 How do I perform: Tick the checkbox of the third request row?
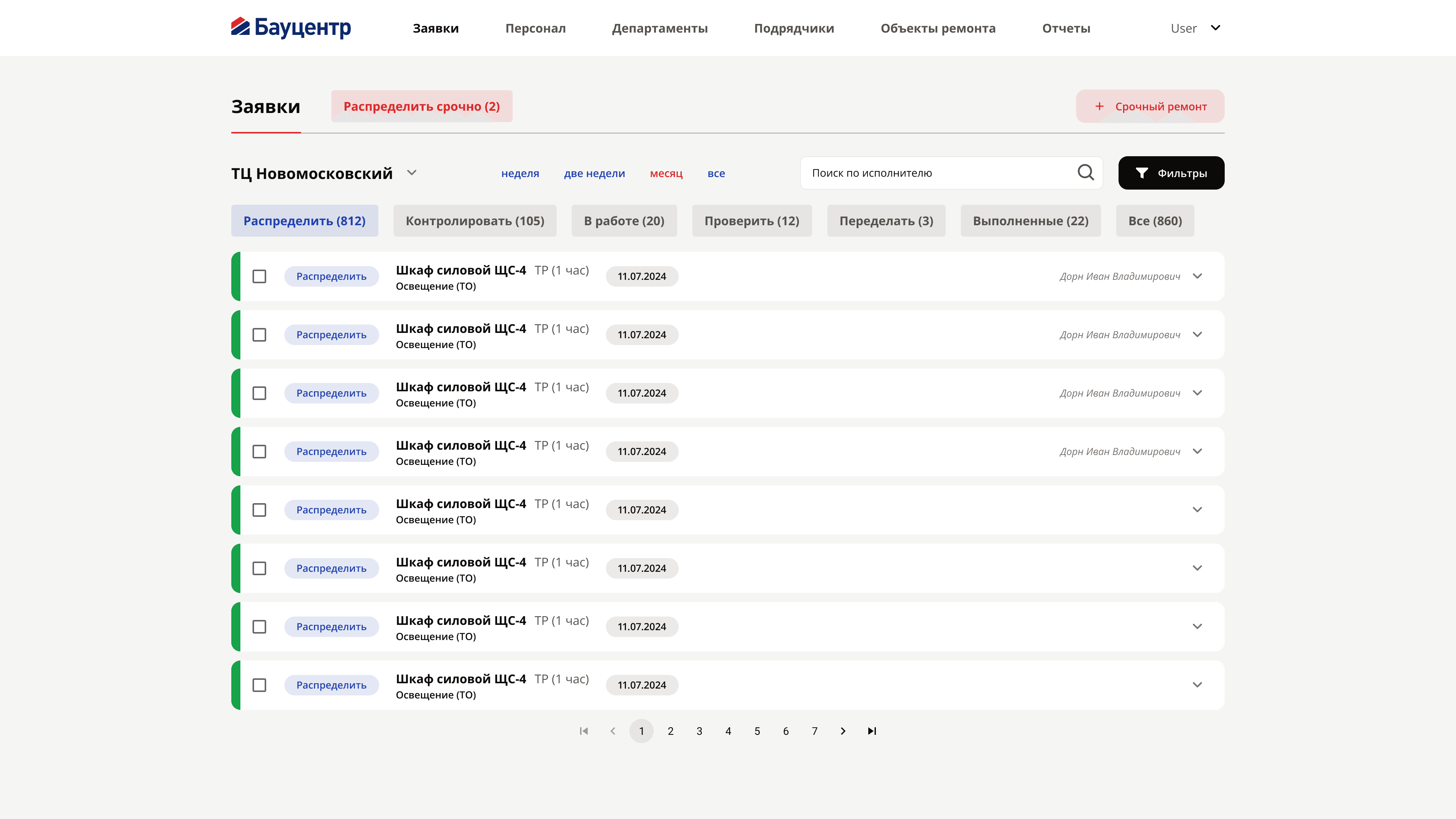(259, 394)
